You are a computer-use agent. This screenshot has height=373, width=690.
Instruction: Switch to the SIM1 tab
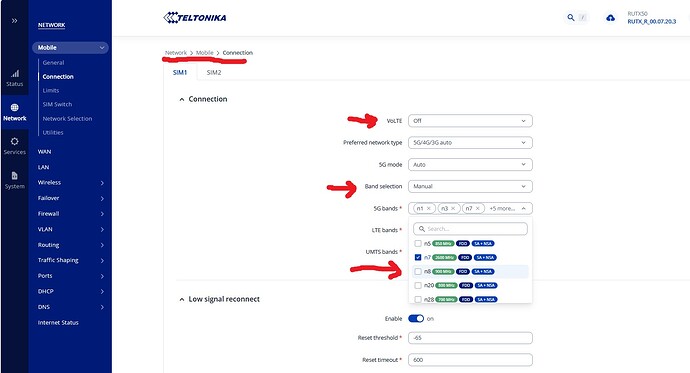tap(180, 73)
